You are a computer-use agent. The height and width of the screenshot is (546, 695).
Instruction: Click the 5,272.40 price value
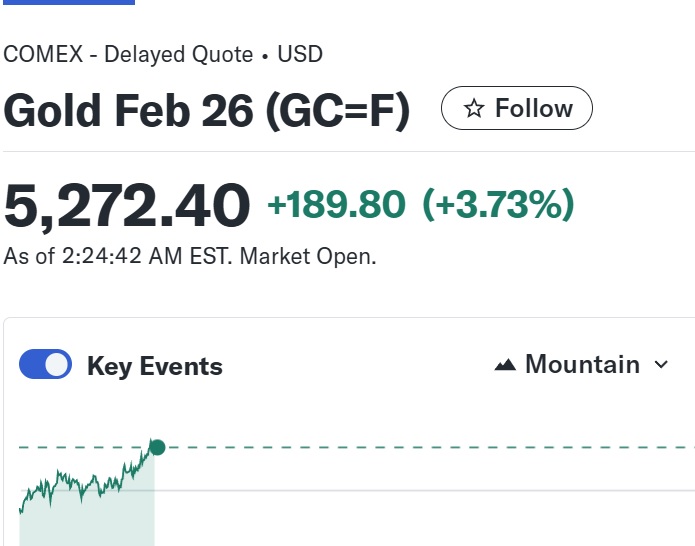tap(127, 205)
